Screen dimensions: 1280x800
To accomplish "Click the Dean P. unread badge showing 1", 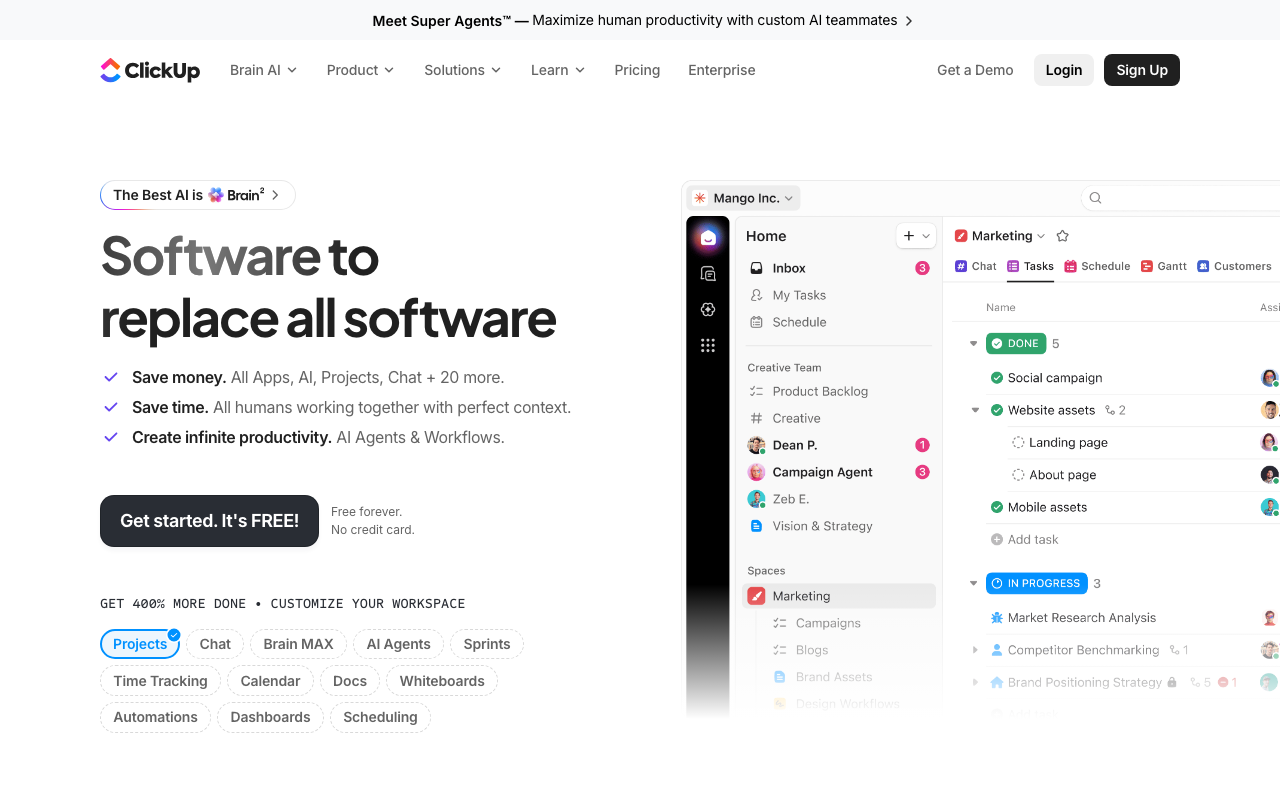I will [x=922, y=445].
